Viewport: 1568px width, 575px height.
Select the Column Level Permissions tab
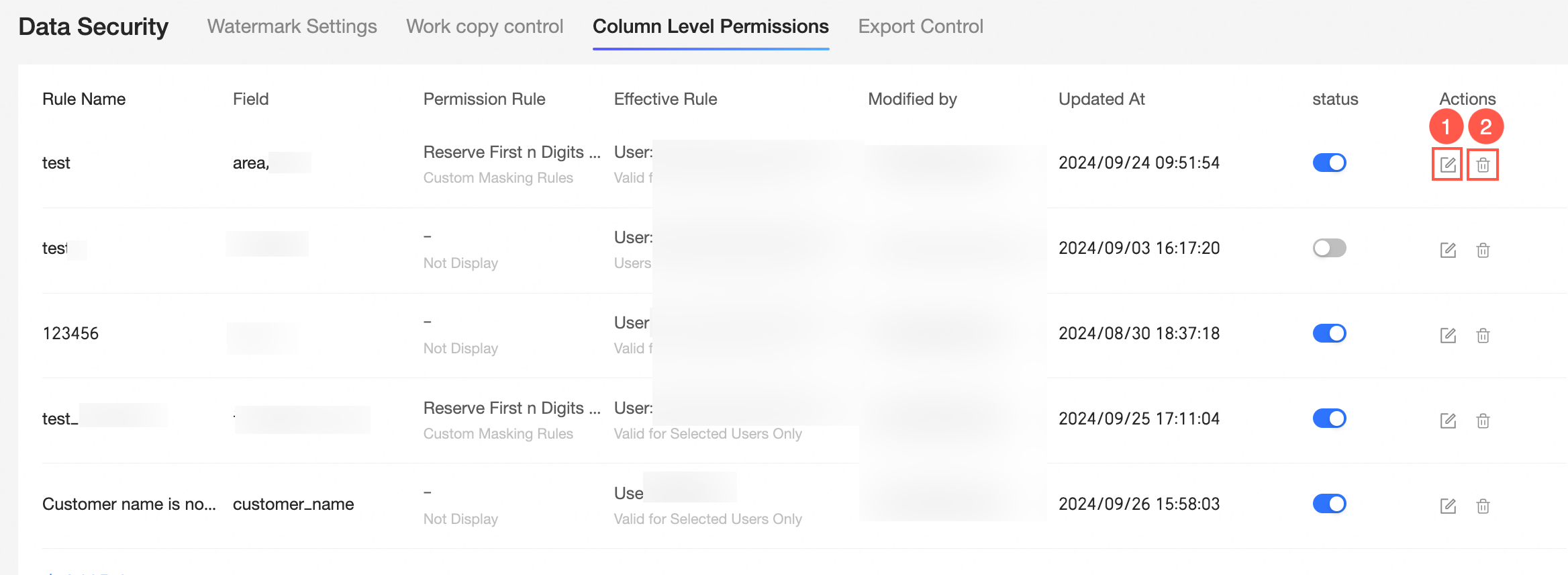point(710,26)
